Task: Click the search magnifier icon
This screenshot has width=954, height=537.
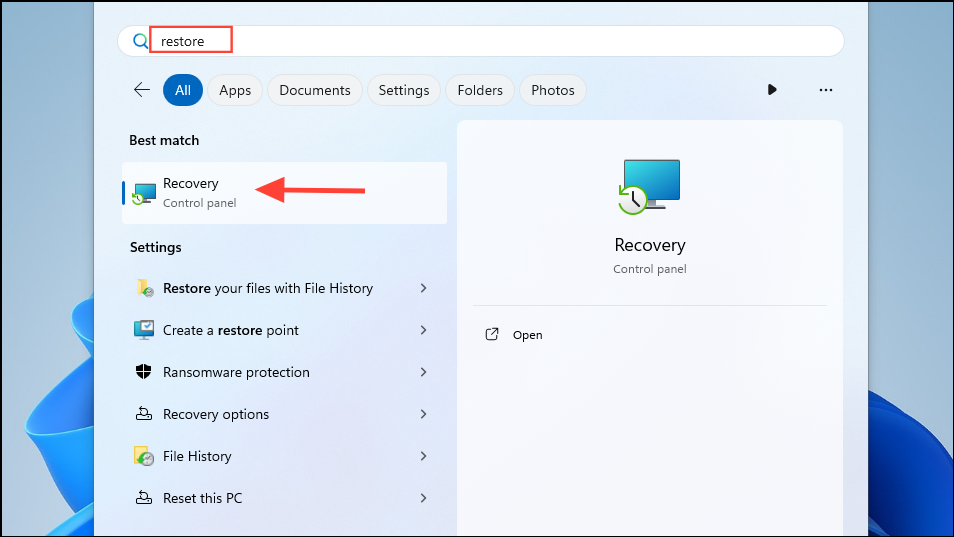Action: point(141,41)
